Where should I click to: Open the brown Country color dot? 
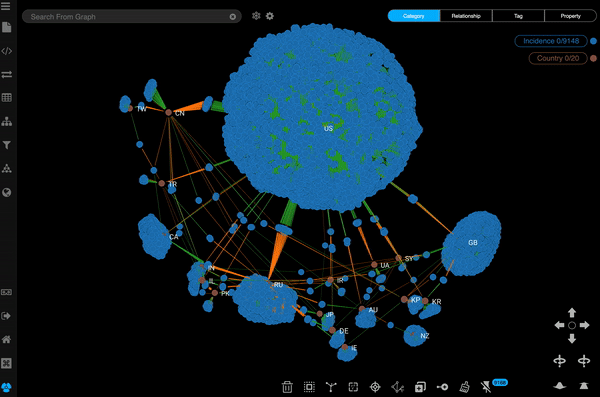coord(593,58)
